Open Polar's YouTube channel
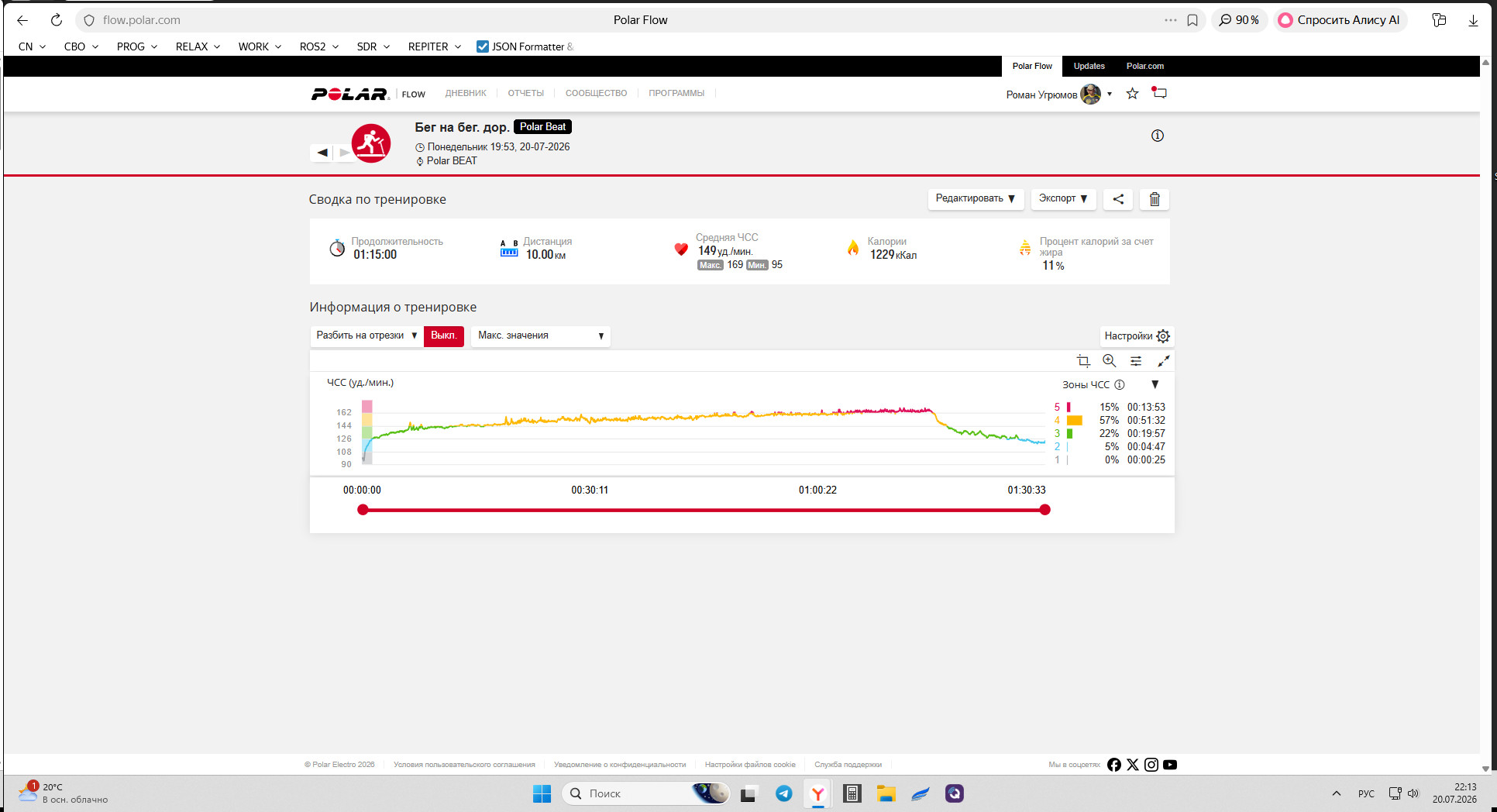The image size is (1497, 812). 1170,765
